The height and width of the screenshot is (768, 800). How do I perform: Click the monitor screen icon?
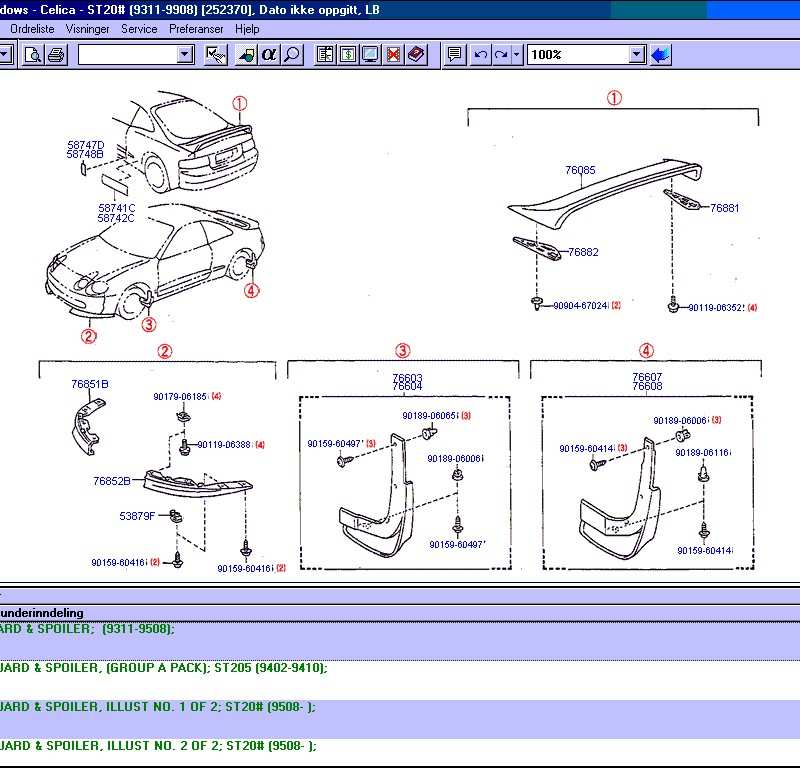pyautogui.click(x=370, y=55)
